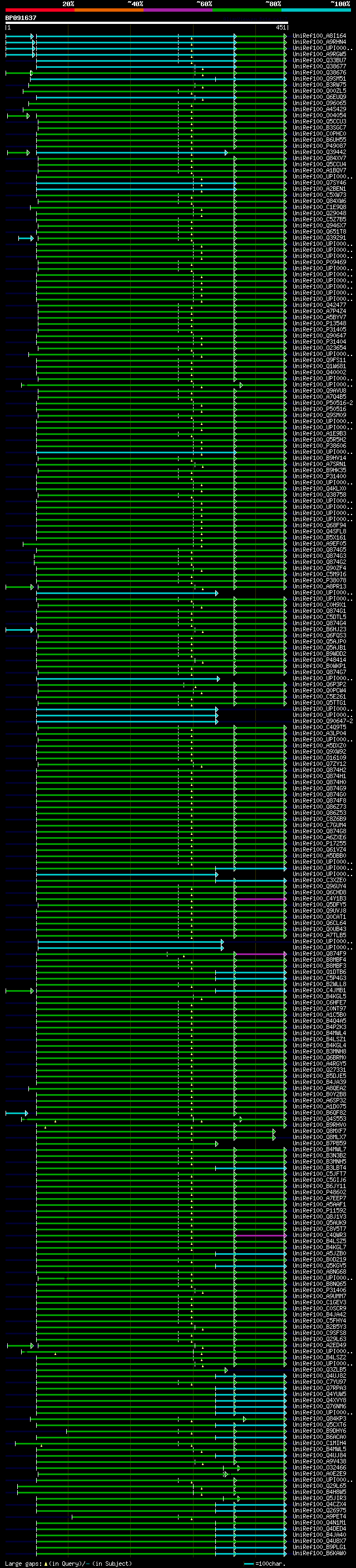Select the UniRef100_A7Q4B5 row label

point(319,397)
